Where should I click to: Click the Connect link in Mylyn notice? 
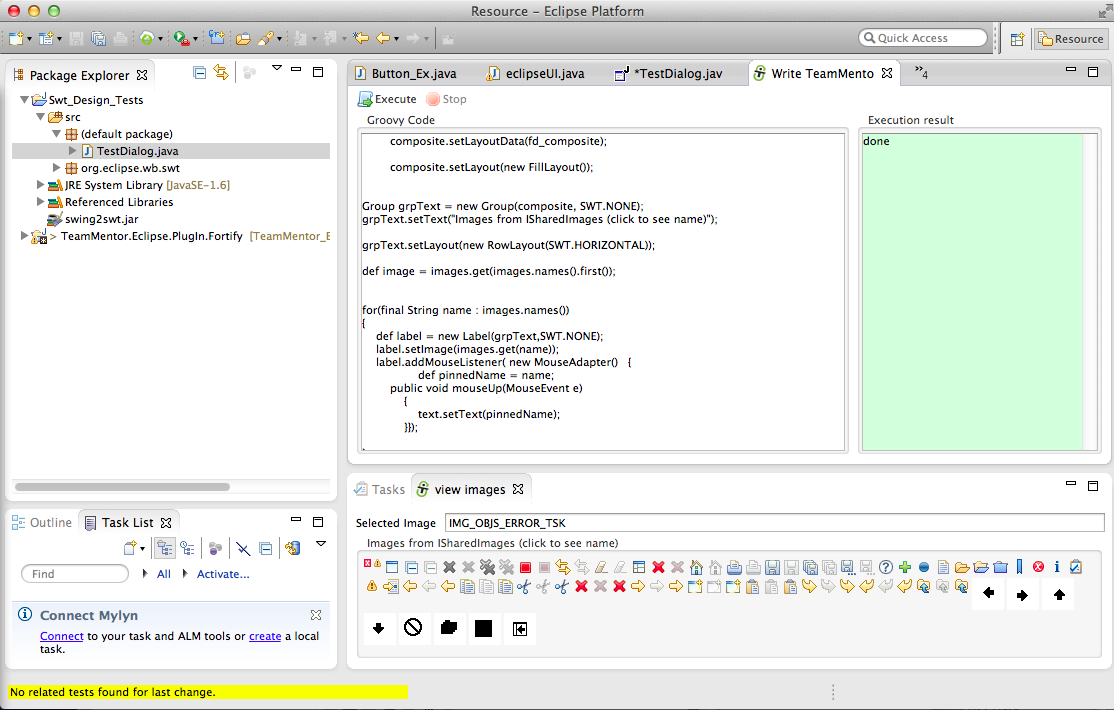click(61, 636)
